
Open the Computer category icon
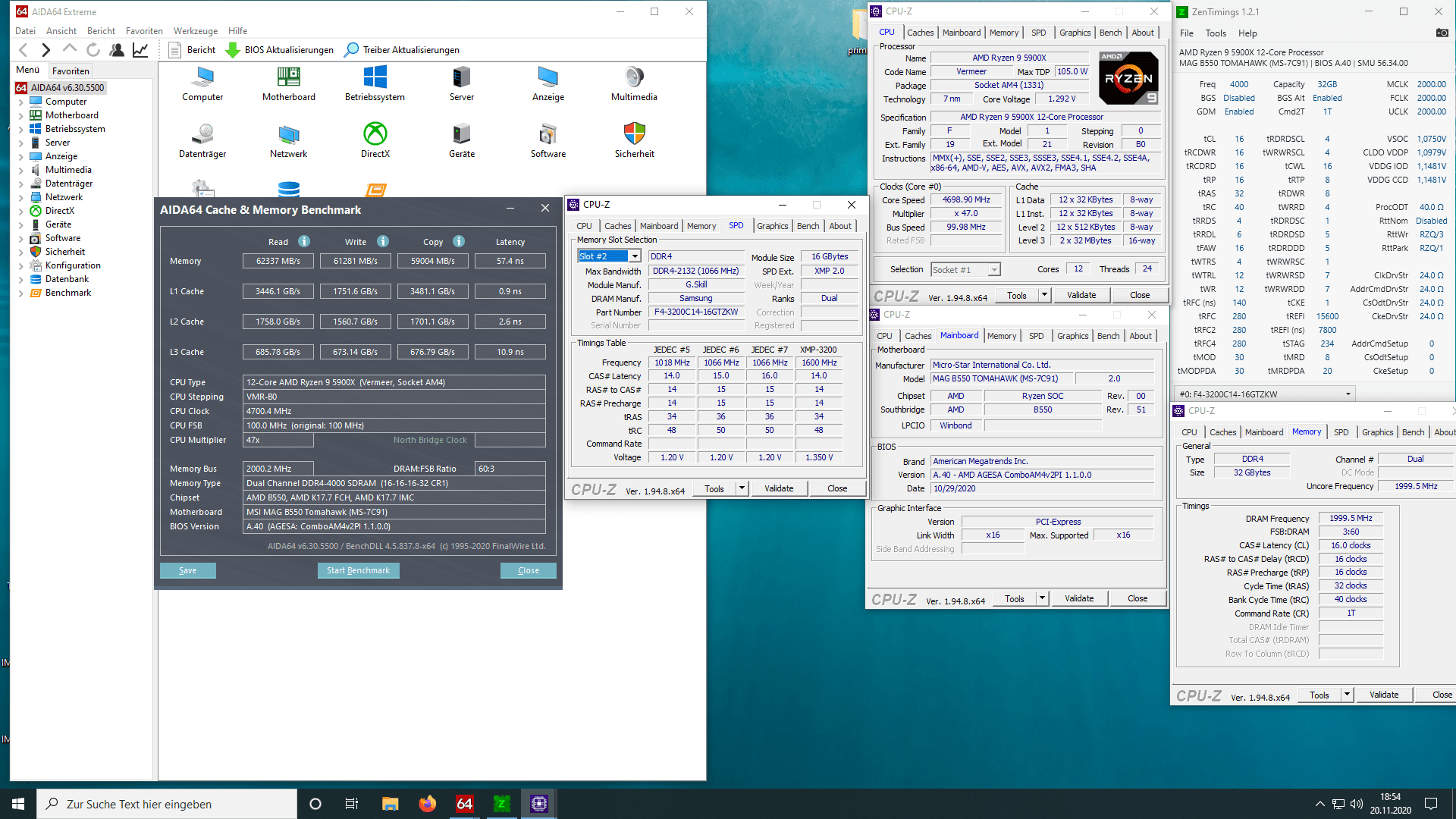[x=202, y=83]
